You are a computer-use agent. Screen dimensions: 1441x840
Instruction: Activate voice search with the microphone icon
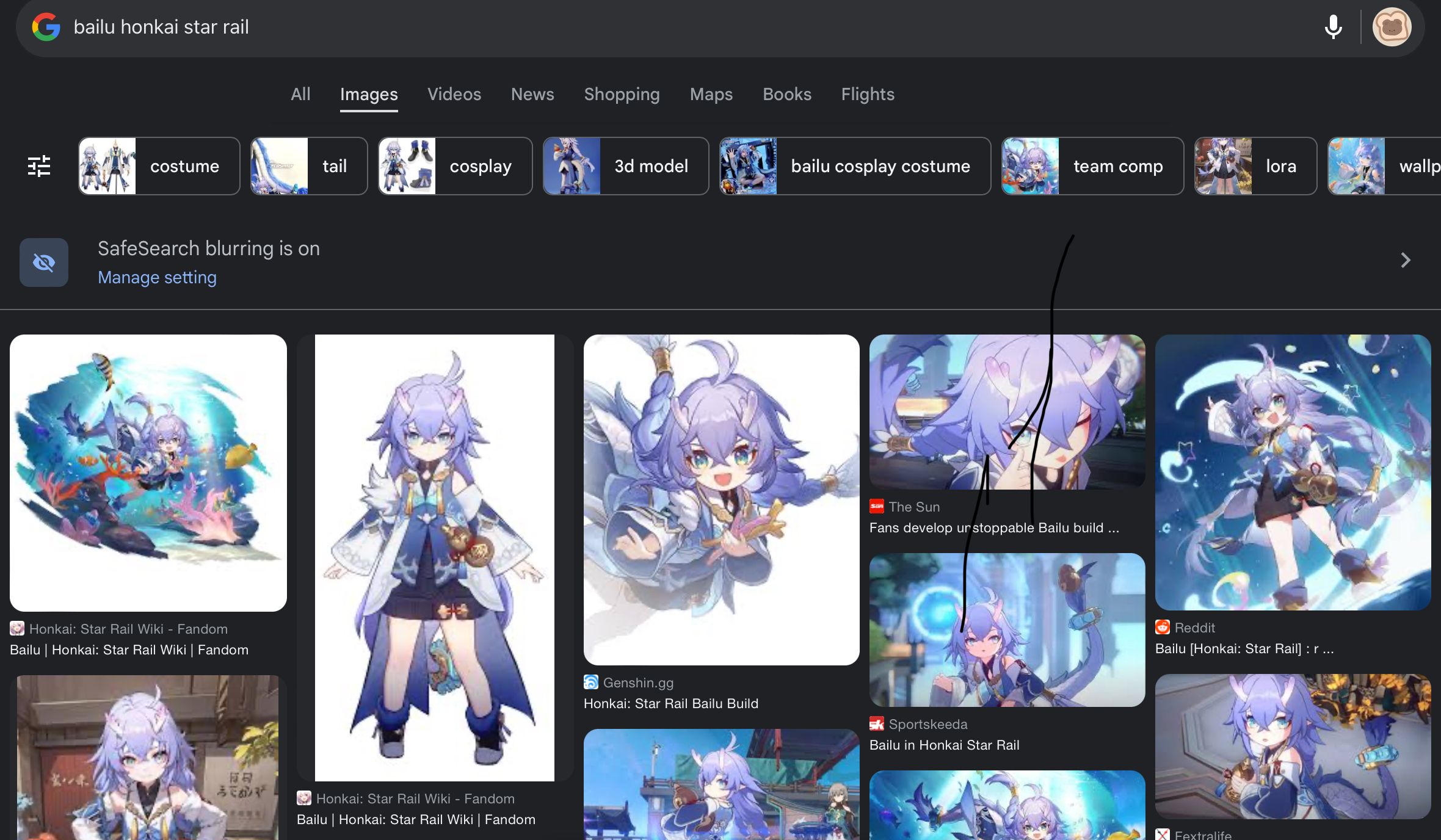point(1333,27)
